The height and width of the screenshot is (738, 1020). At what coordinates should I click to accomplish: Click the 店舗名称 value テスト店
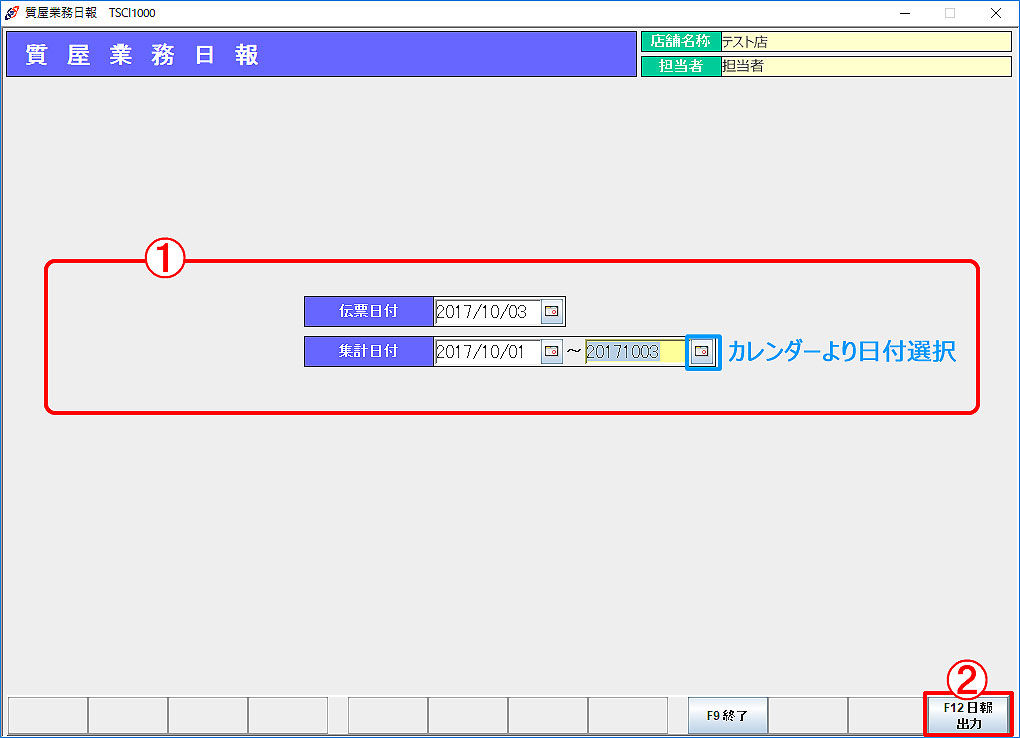click(x=866, y=42)
